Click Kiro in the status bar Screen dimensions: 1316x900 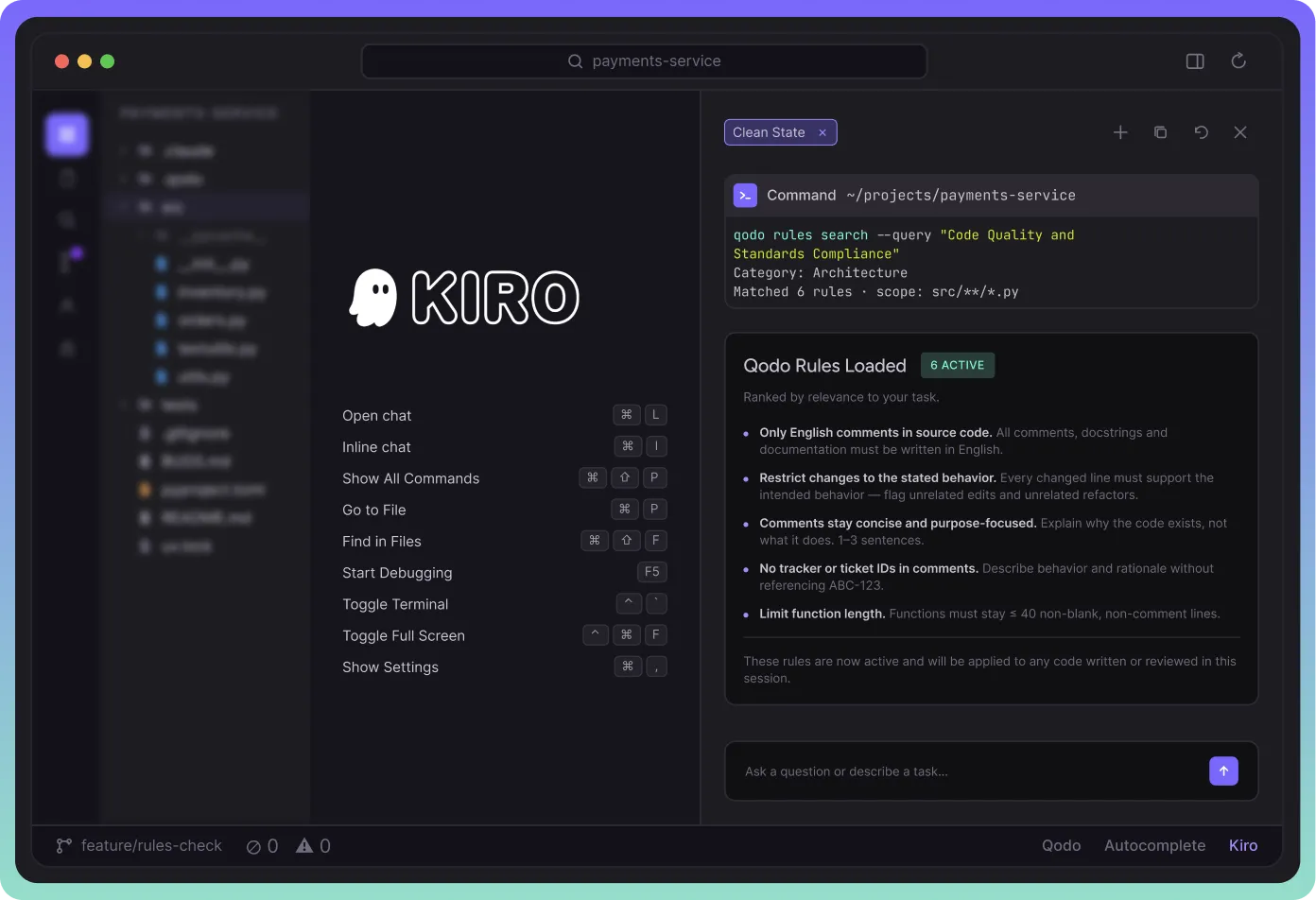point(1243,846)
